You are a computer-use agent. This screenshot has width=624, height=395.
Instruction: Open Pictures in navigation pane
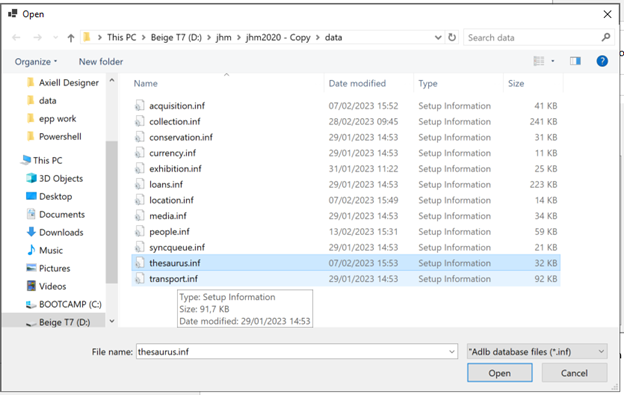pos(48,268)
